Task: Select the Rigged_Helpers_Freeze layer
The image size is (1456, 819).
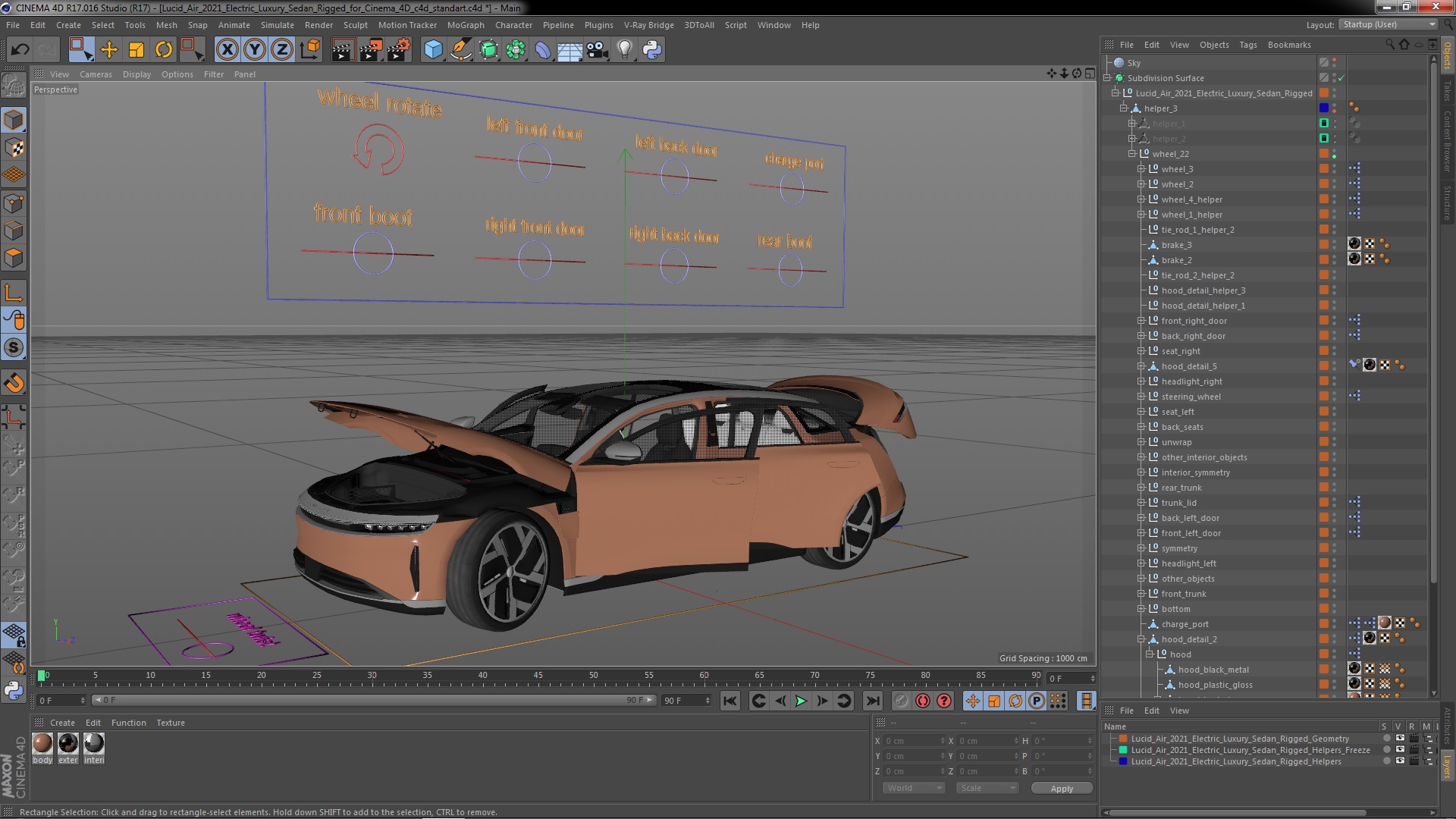Action: coord(1250,750)
